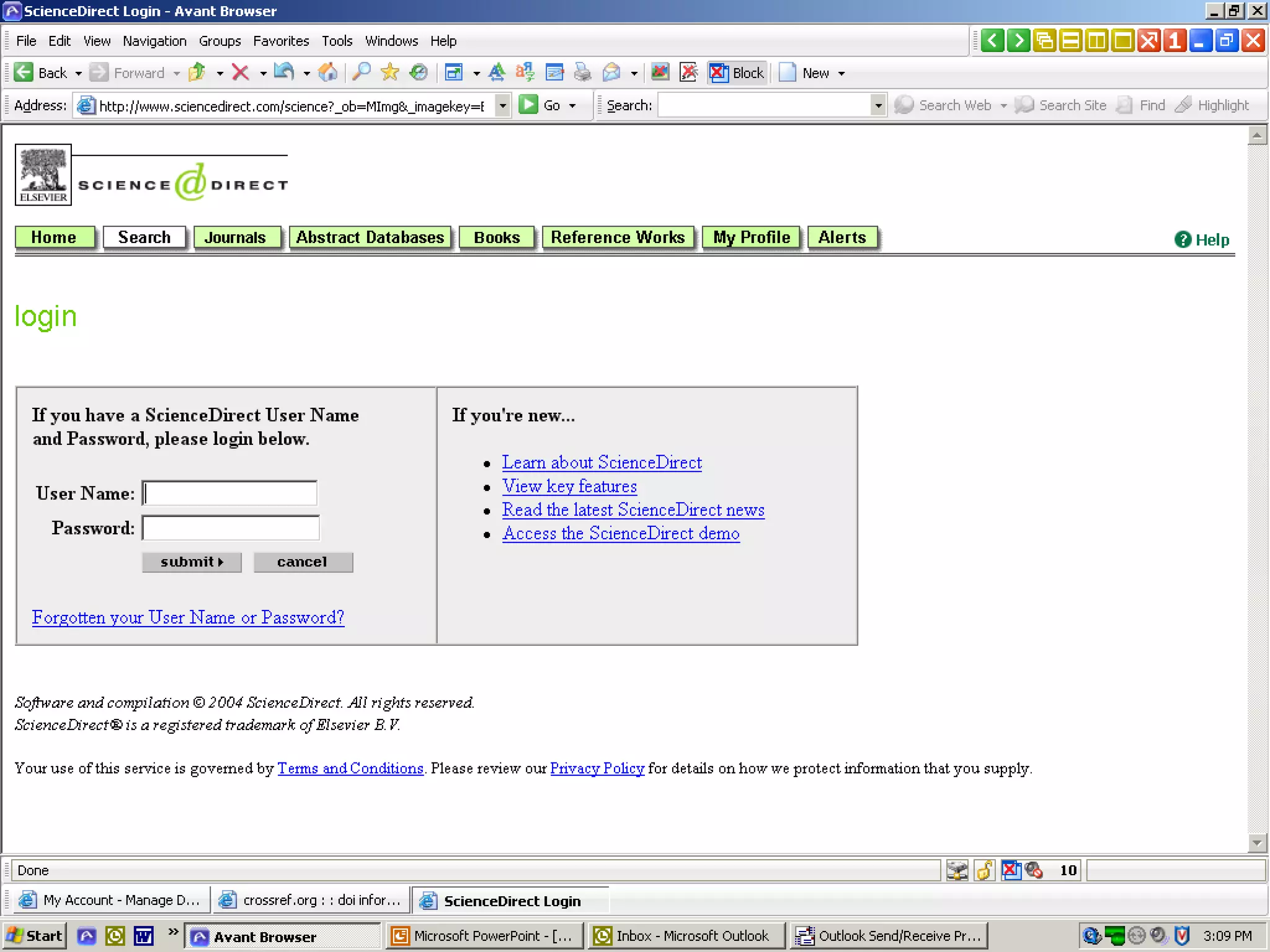Click the Favorites star icon
Image resolution: width=1270 pixels, height=952 pixels.
389,73
